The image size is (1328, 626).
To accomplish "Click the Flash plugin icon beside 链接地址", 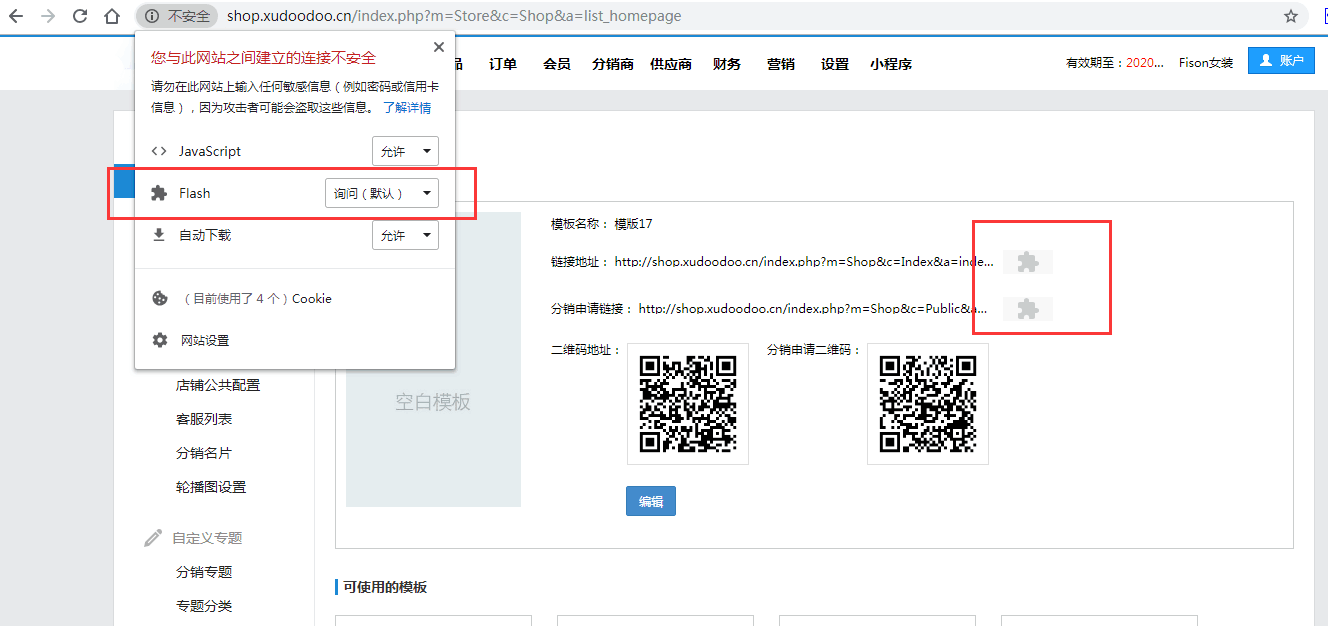I will pyautogui.click(x=1027, y=262).
